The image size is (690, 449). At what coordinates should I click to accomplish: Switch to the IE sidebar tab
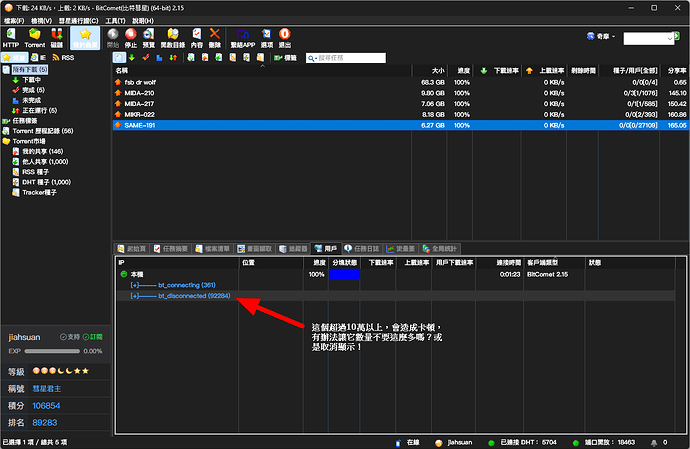[x=39, y=58]
